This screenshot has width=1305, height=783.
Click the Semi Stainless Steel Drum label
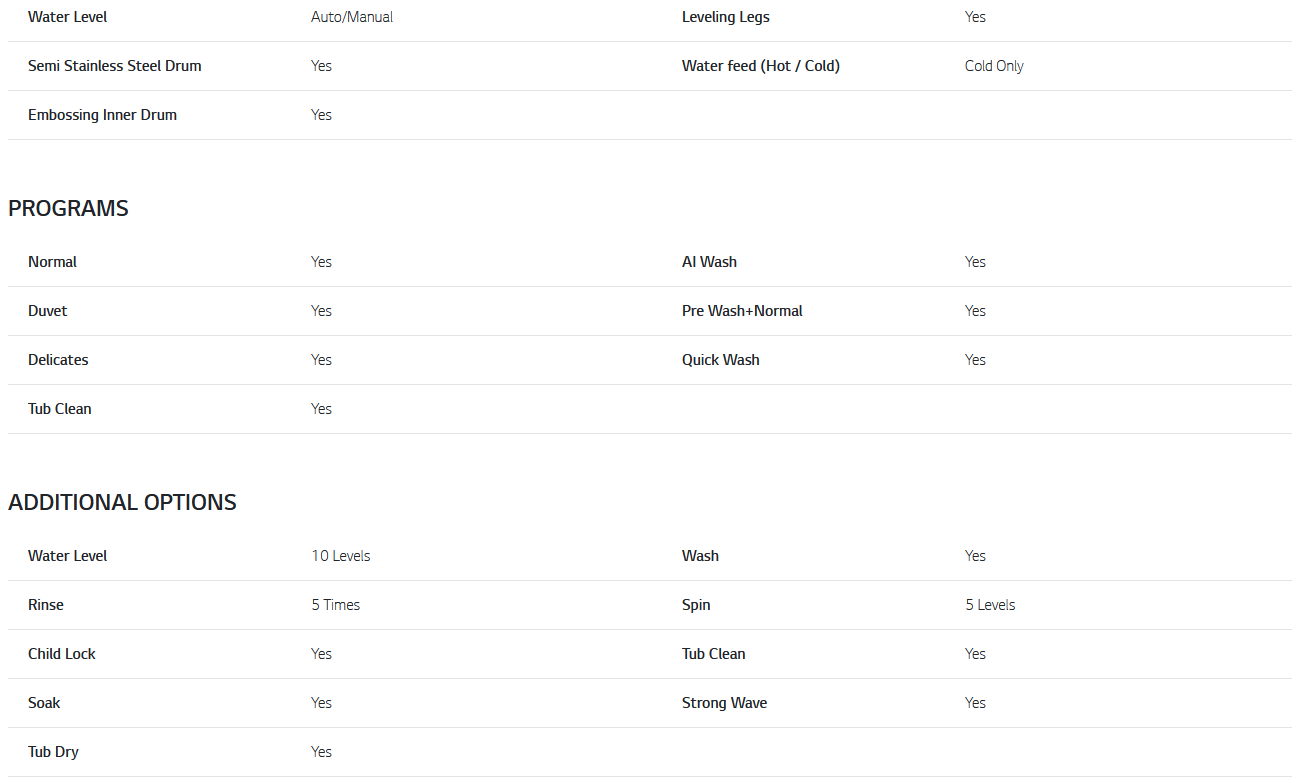click(x=114, y=66)
